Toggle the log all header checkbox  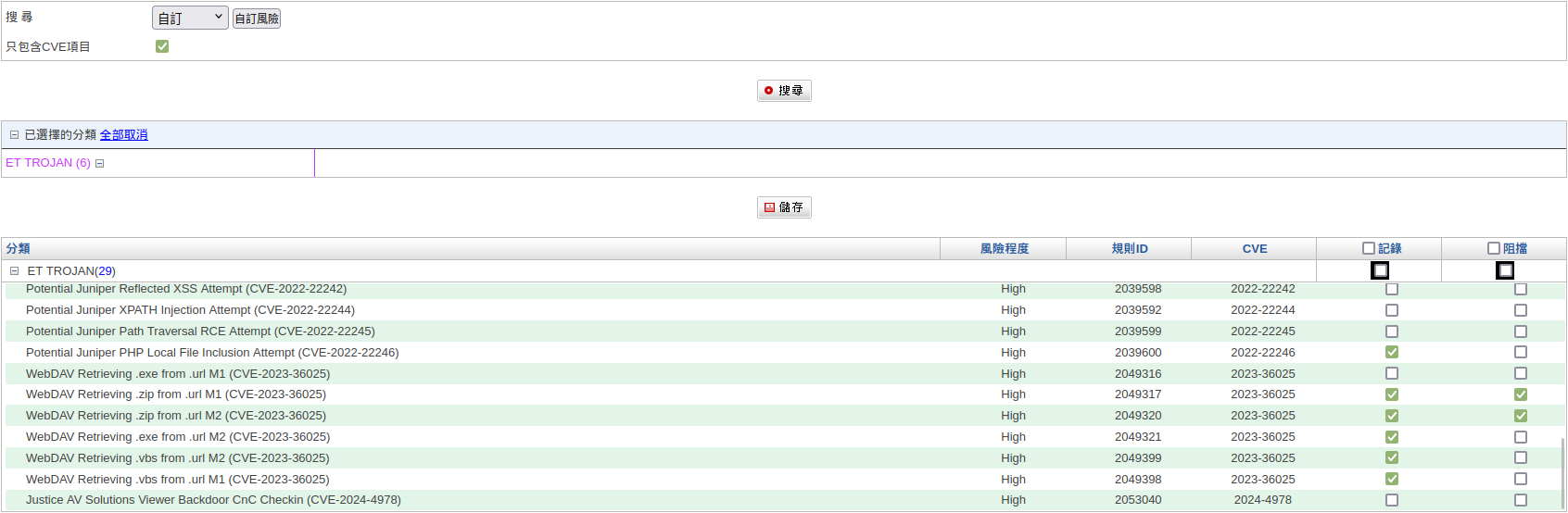(1368, 248)
